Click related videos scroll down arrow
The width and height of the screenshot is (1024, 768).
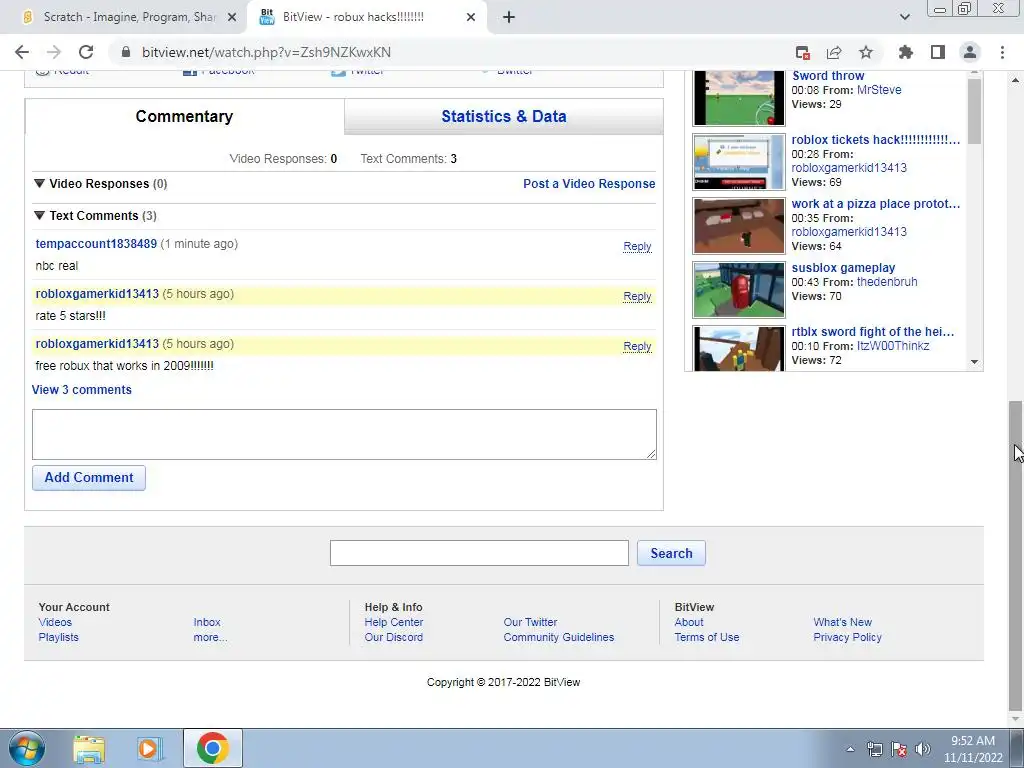tap(974, 362)
